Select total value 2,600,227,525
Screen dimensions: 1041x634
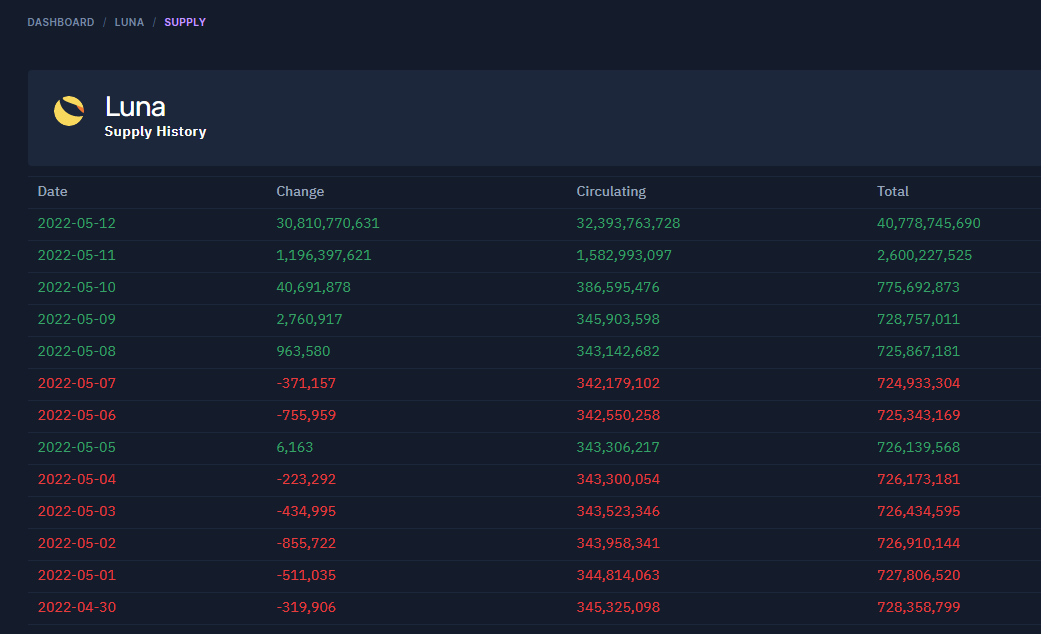pyautogui.click(x=924, y=255)
